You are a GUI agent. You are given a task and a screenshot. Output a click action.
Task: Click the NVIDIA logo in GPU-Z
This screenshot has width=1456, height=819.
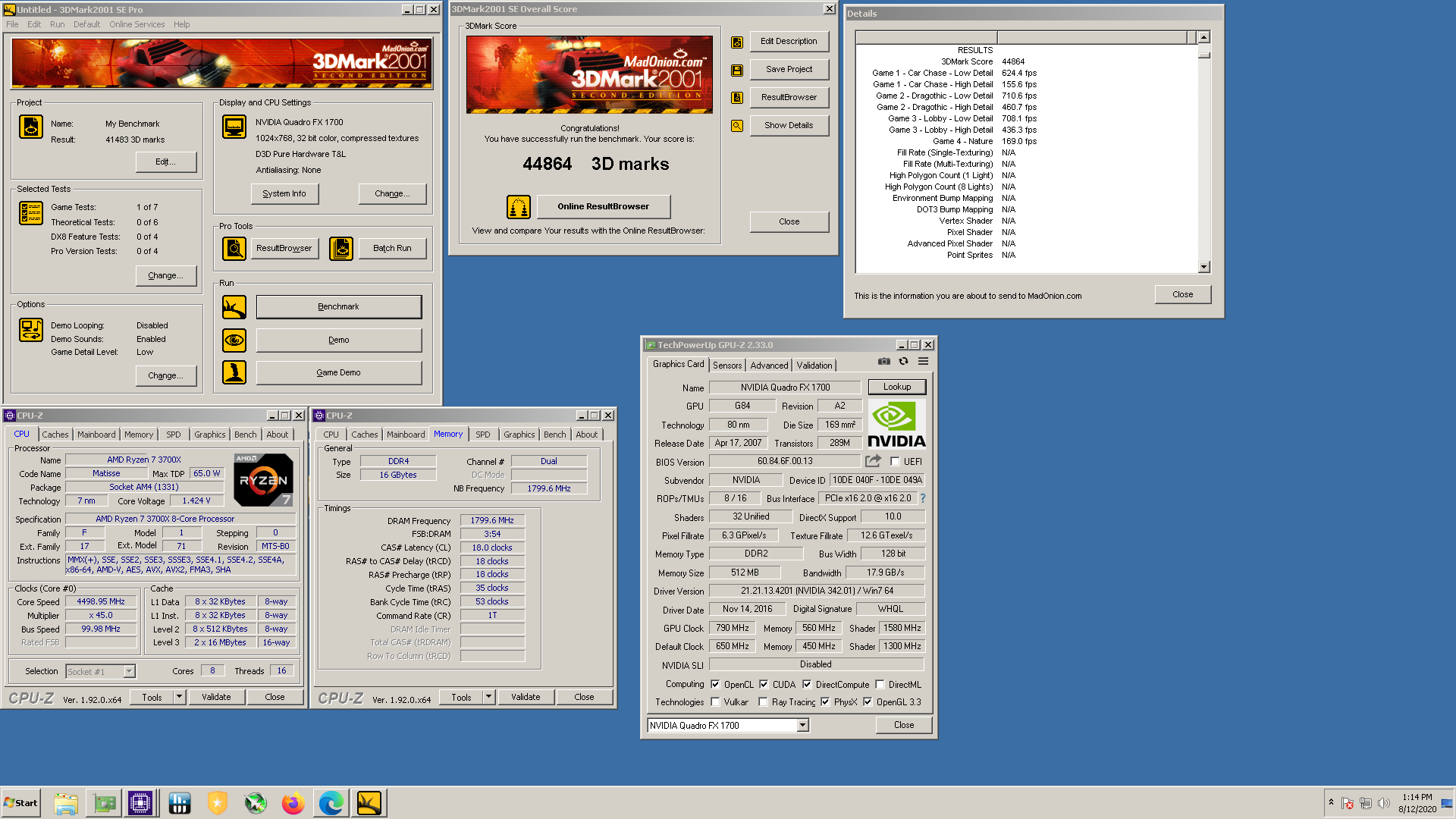click(896, 425)
